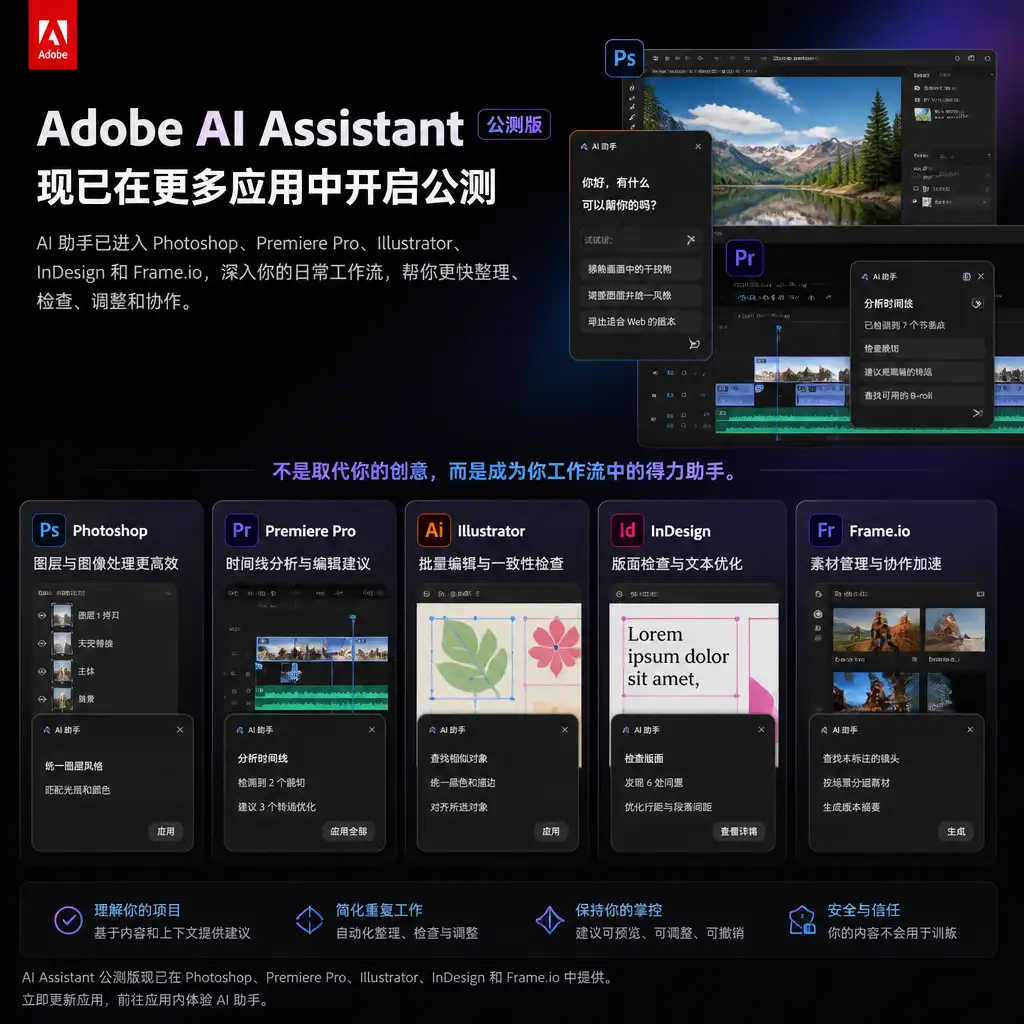This screenshot has width=1024, height=1024.
Task: Click the 主体 layer thumbnail
Action: (62, 671)
